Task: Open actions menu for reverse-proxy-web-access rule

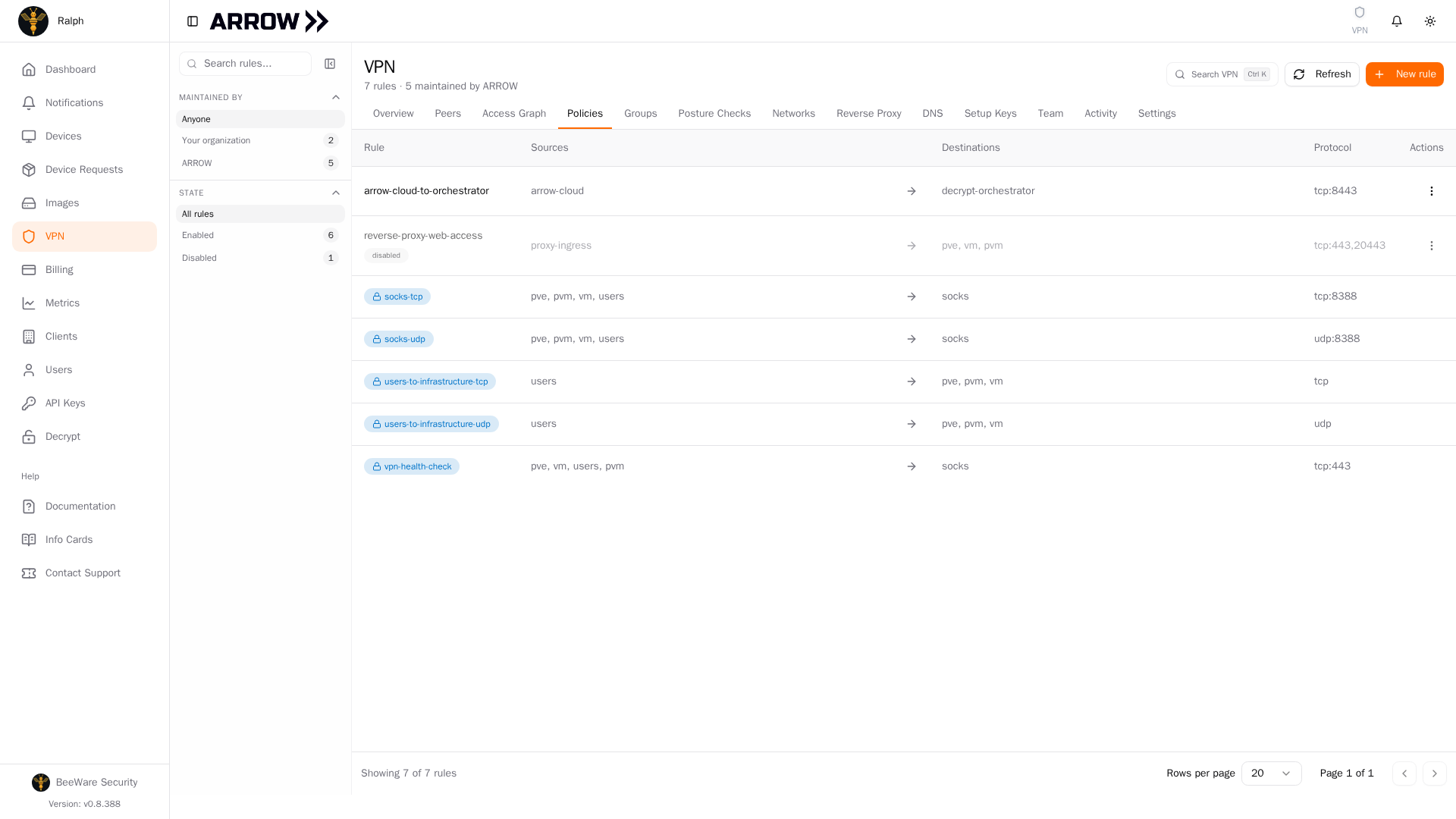Action: coord(1431,246)
